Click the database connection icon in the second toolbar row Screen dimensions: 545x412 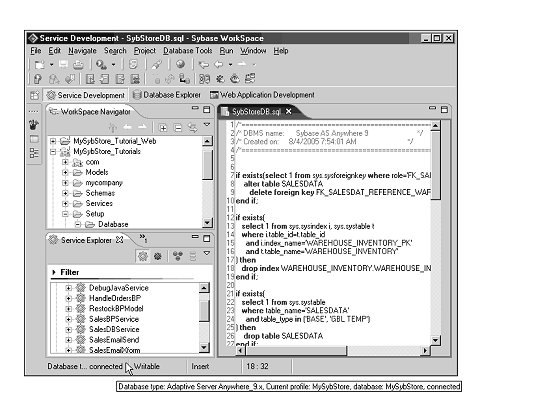coord(184,79)
